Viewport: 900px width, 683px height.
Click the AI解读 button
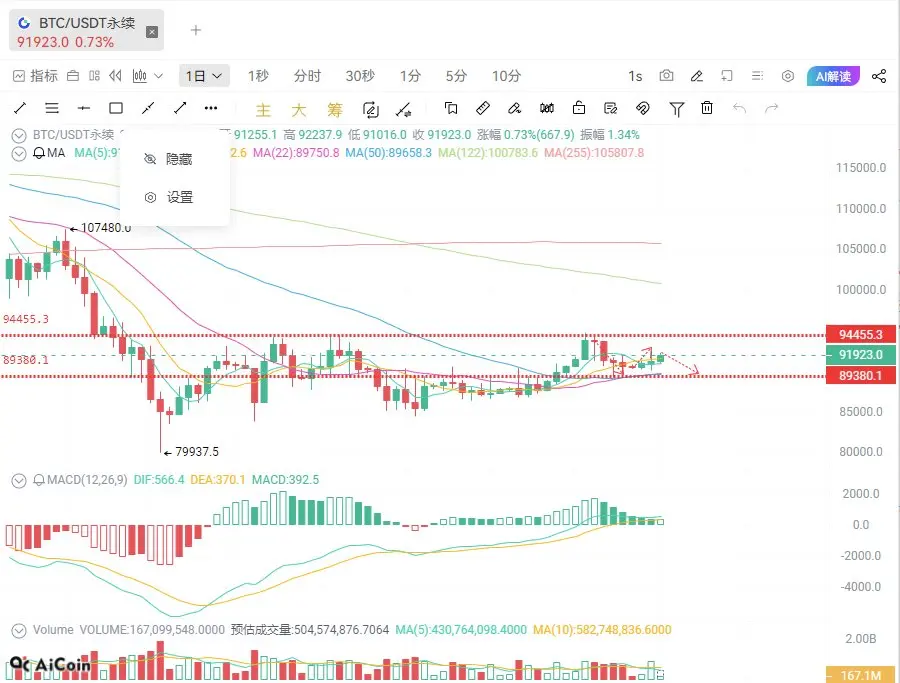(x=833, y=76)
